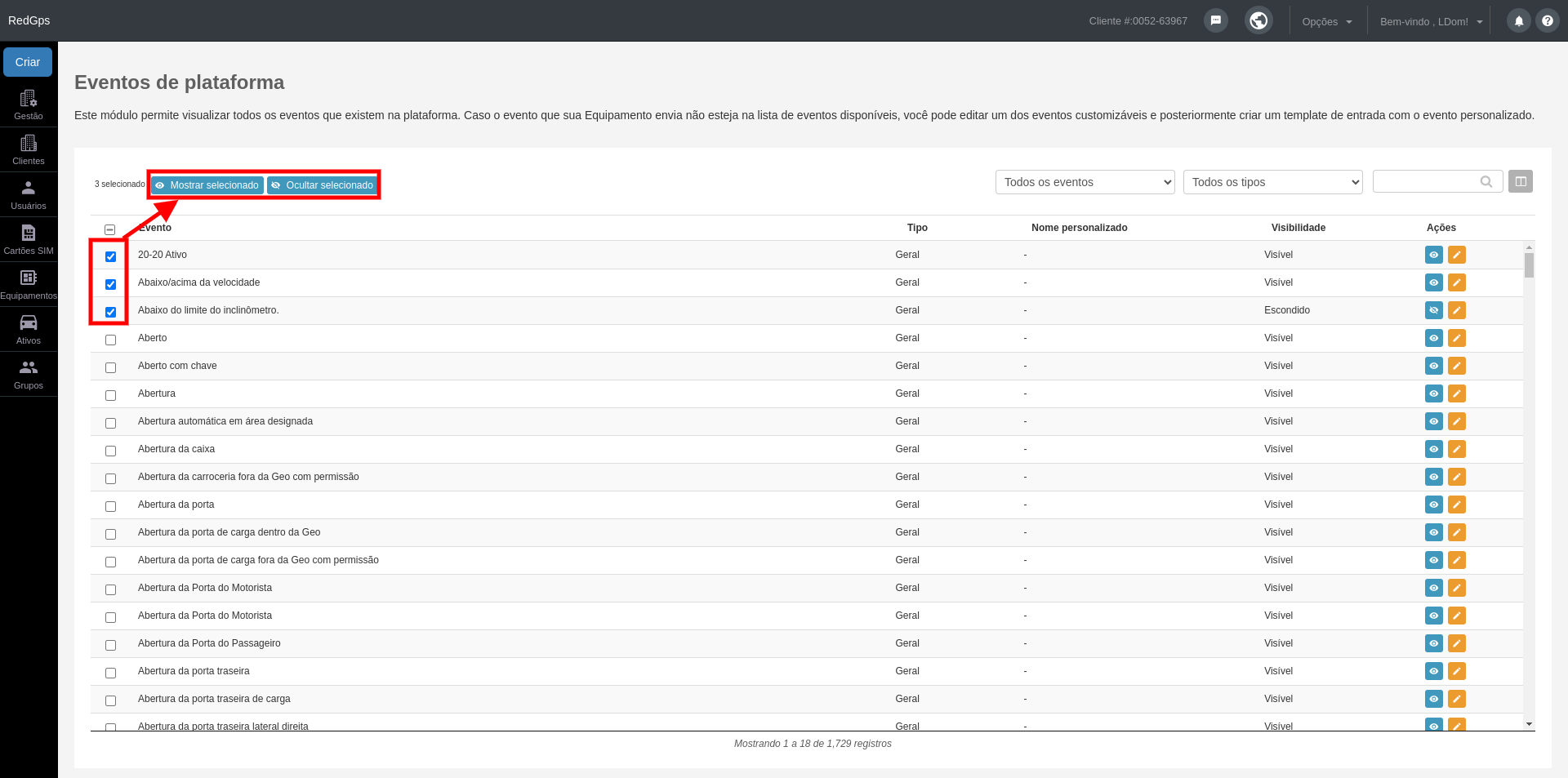The width and height of the screenshot is (1568, 778).
Task: Edit the Abertura da porta traseira event
Action: pyautogui.click(x=1457, y=671)
